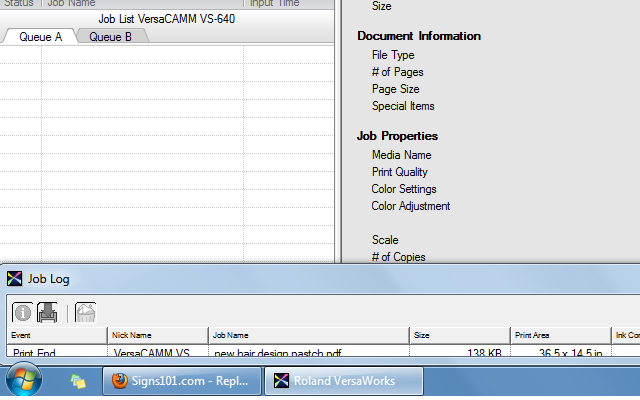Click the job information icon in Job Log

coord(22,313)
